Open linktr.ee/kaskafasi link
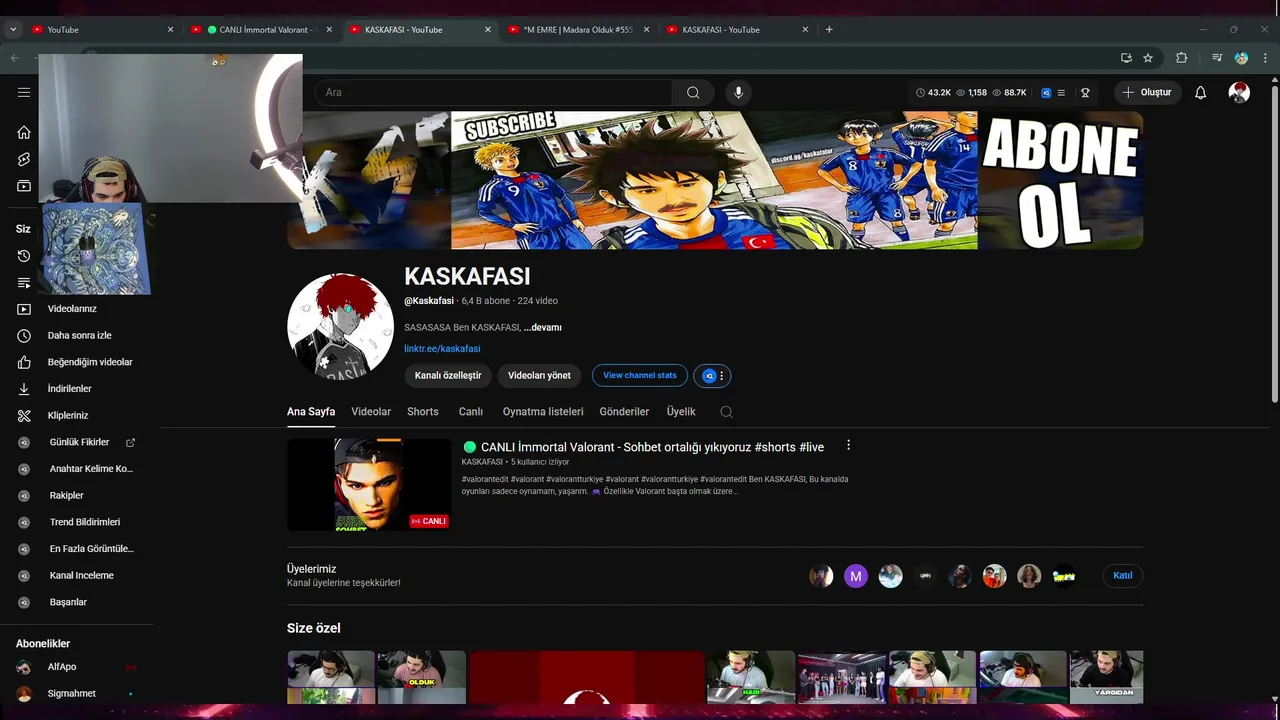 (x=442, y=349)
